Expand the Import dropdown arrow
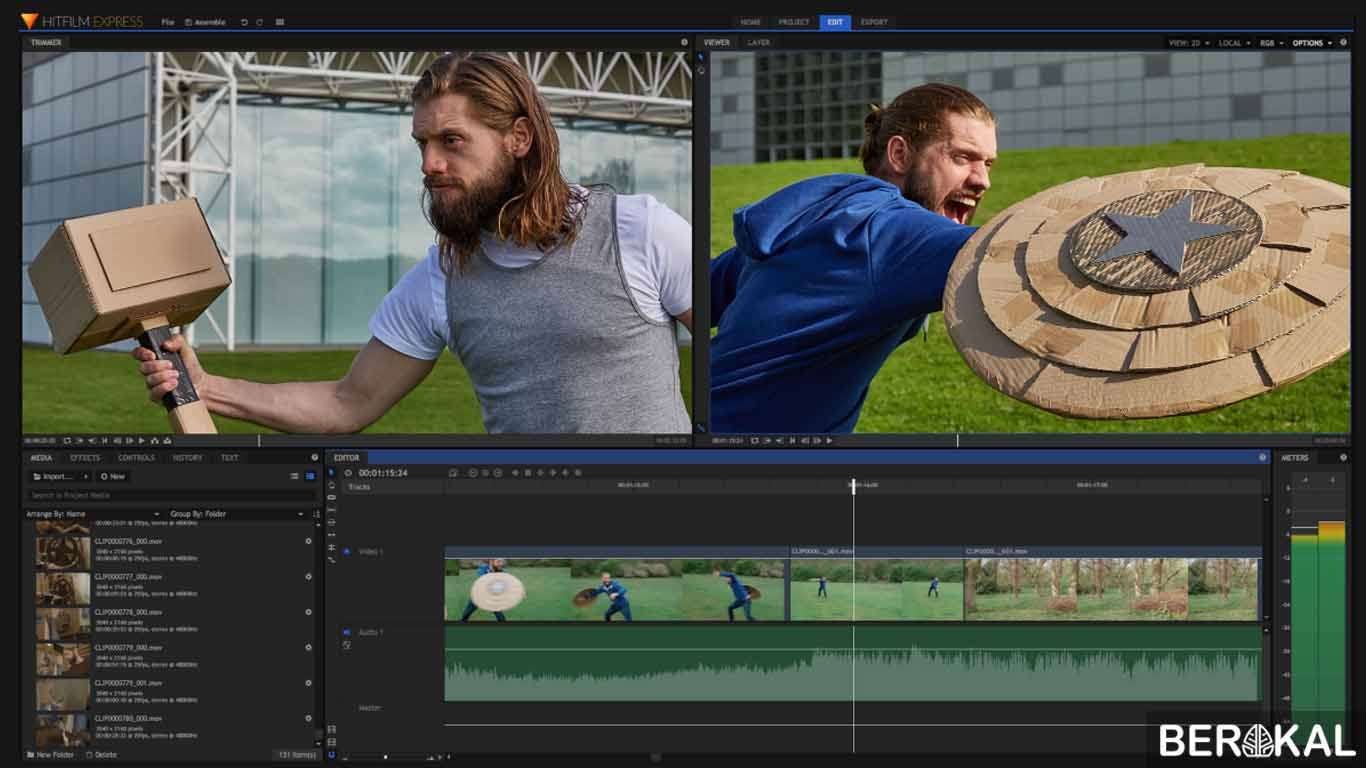 click(86, 477)
